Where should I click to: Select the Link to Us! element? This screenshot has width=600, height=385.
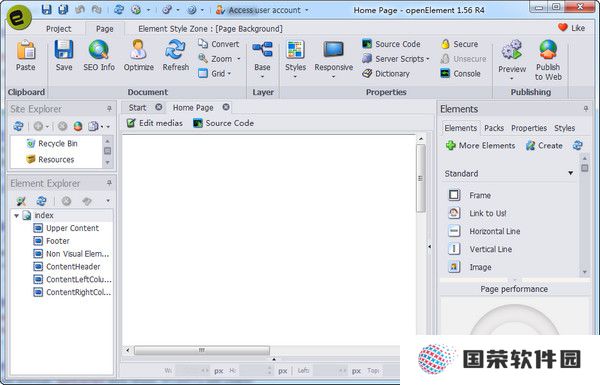click(477, 213)
